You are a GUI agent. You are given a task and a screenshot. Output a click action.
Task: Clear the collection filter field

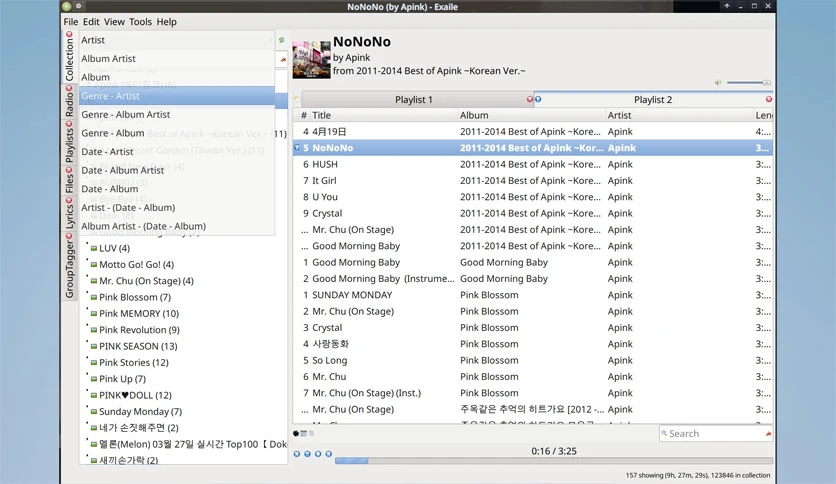(283, 59)
